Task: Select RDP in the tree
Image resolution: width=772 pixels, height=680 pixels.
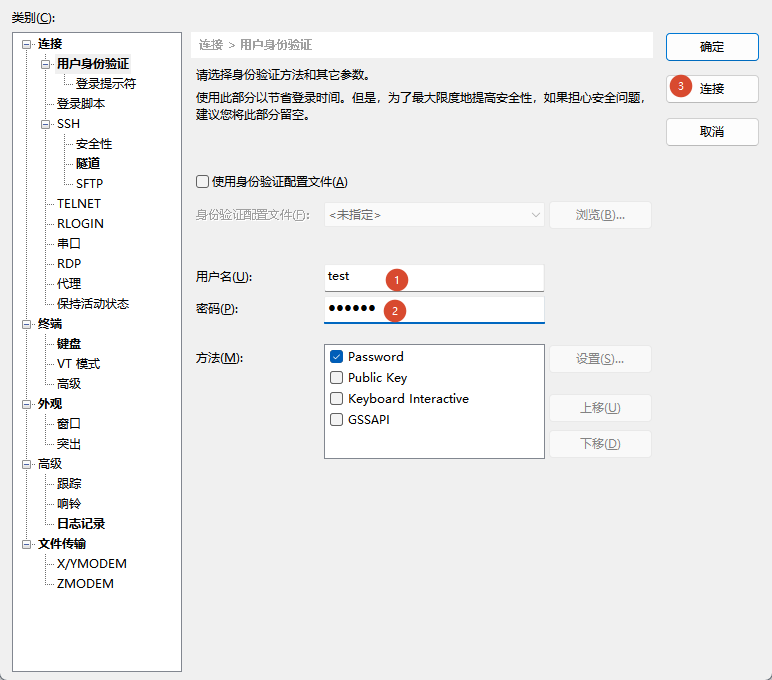Action: coord(69,264)
